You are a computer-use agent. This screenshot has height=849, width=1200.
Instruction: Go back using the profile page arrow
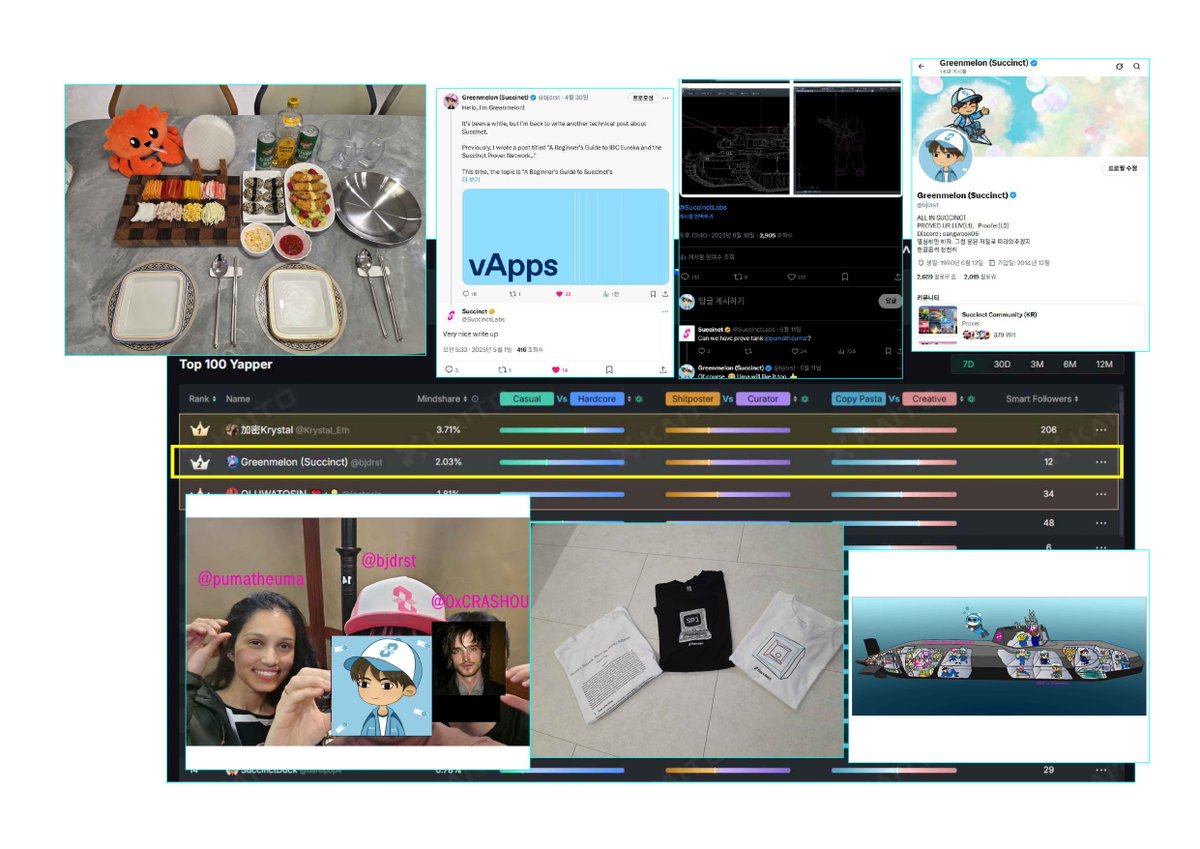click(x=921, y=66)
